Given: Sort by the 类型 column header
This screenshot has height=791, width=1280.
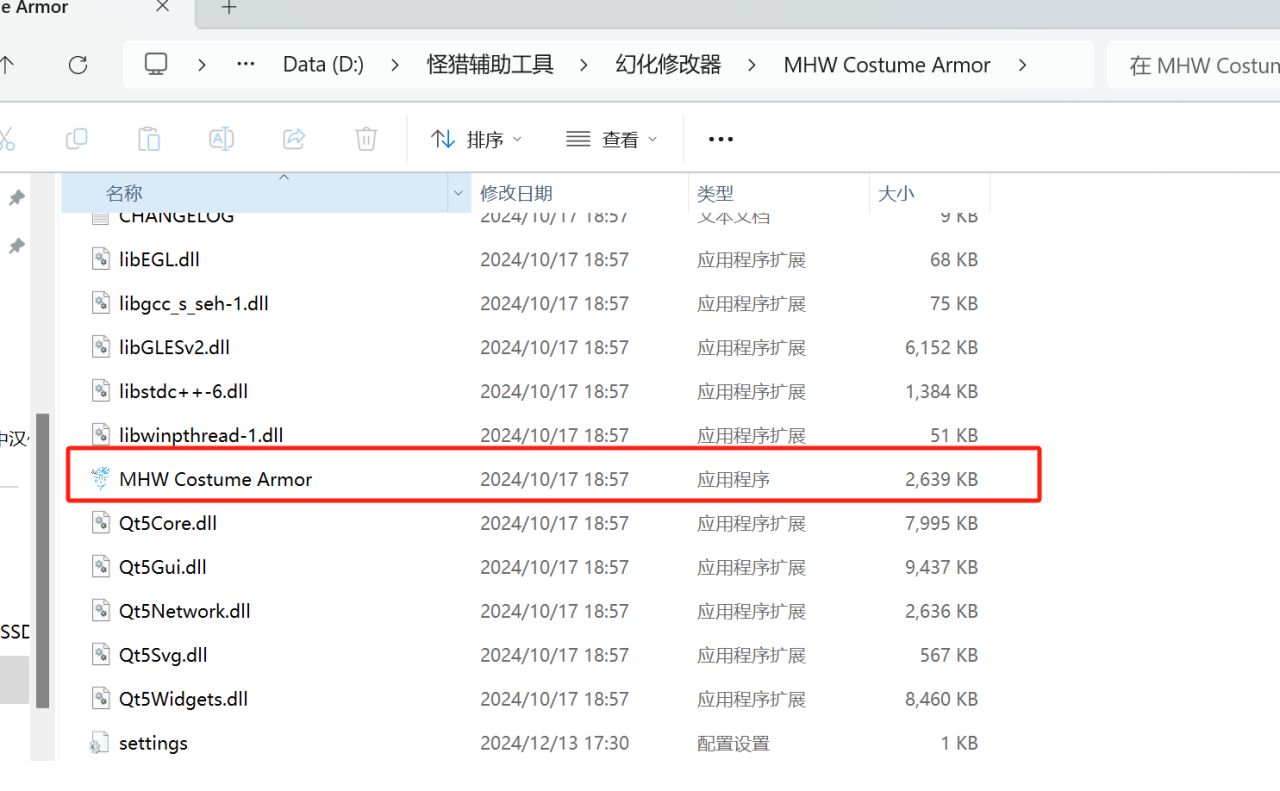Looking at the screenshot, I should (779, 193).
